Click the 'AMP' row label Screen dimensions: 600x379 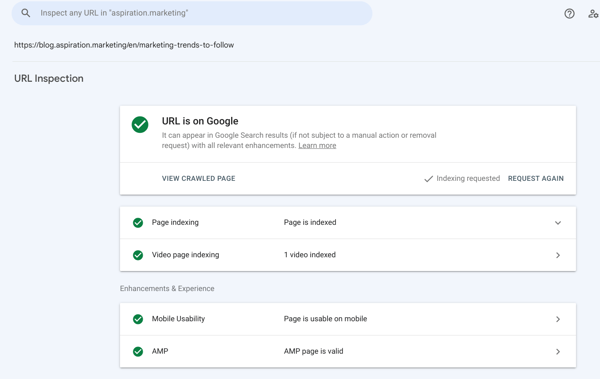click(160, 351)
